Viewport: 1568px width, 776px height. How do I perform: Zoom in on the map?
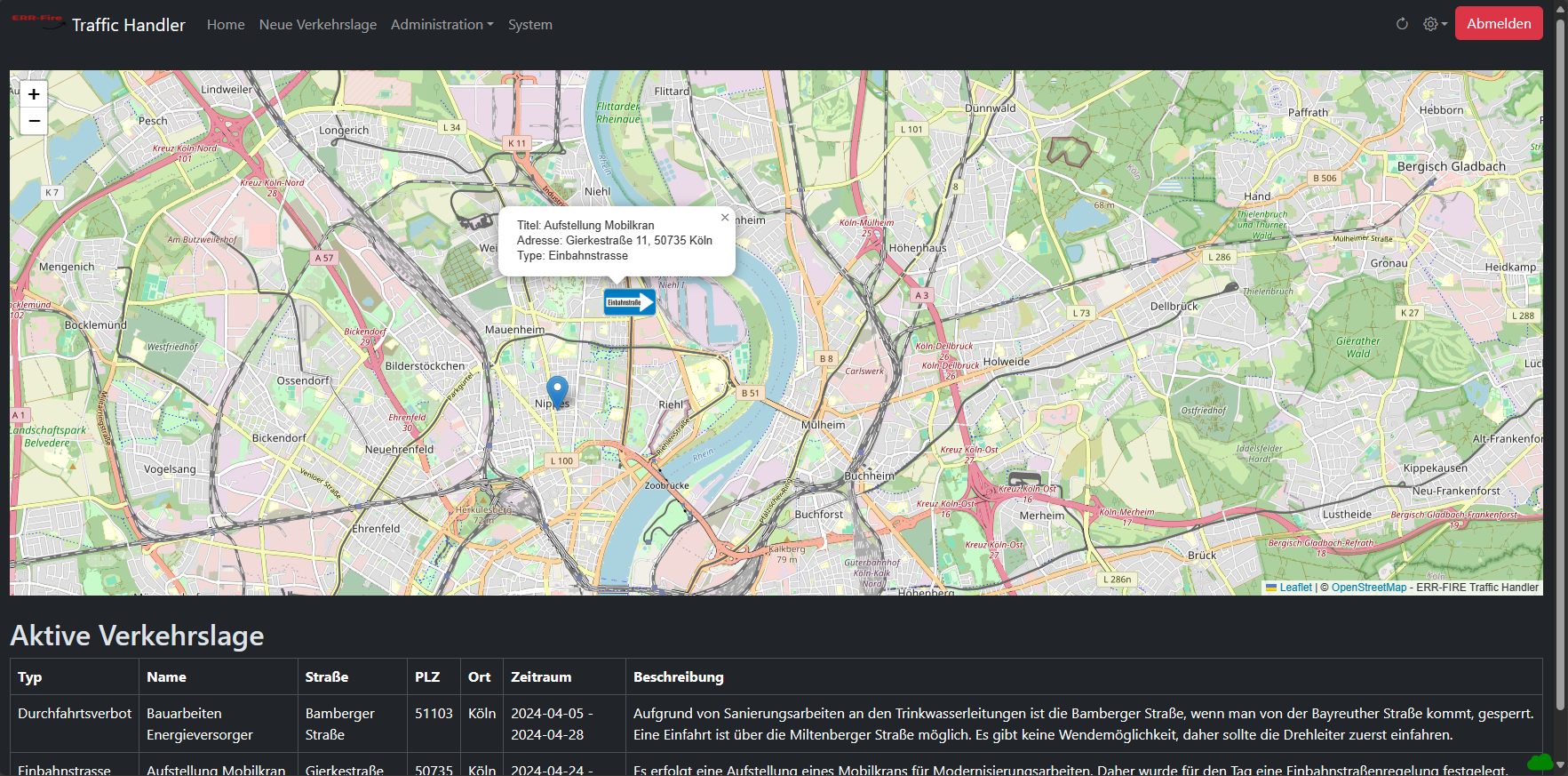34,94
